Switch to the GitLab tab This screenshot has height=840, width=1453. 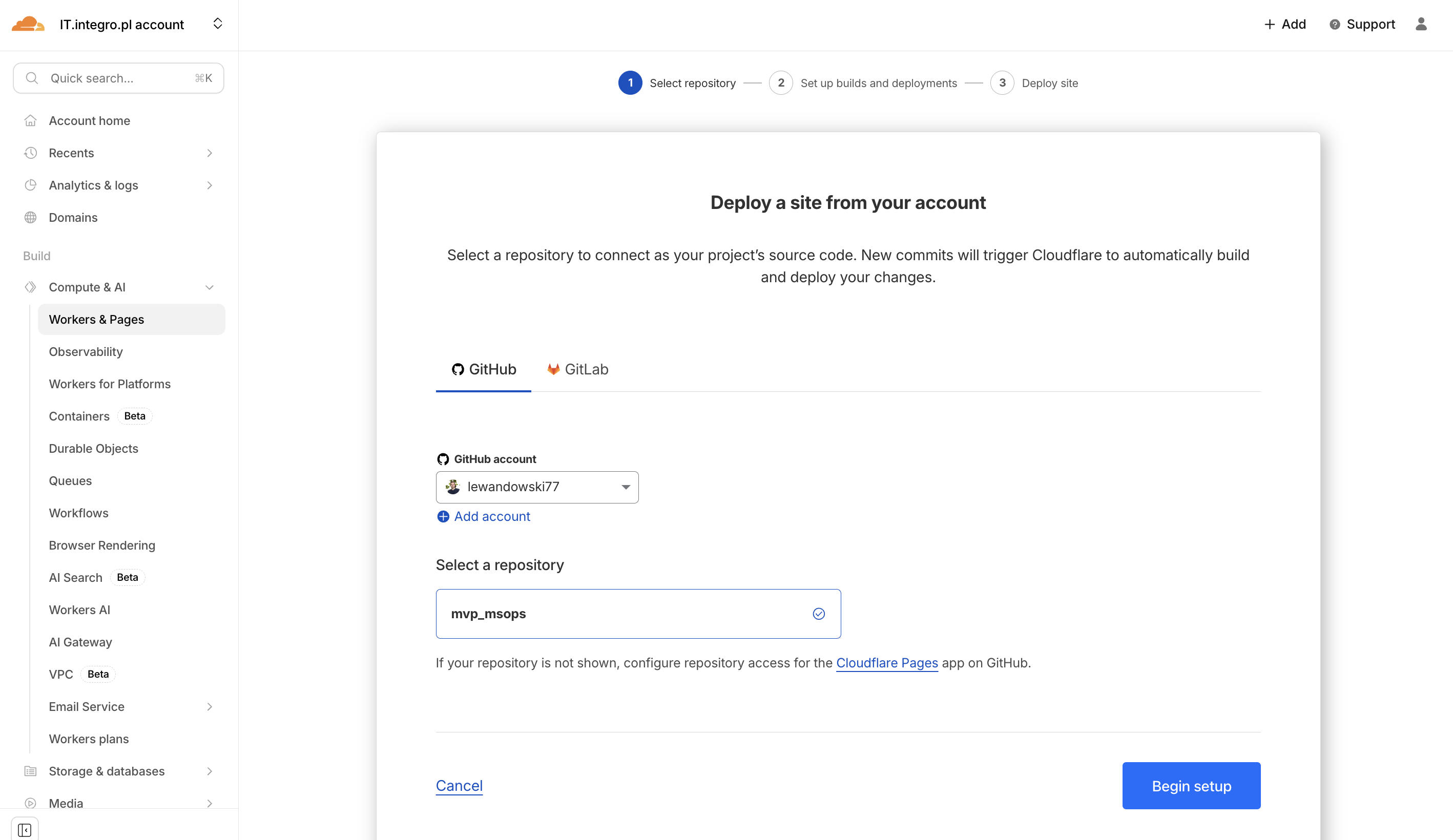[578, 370]
